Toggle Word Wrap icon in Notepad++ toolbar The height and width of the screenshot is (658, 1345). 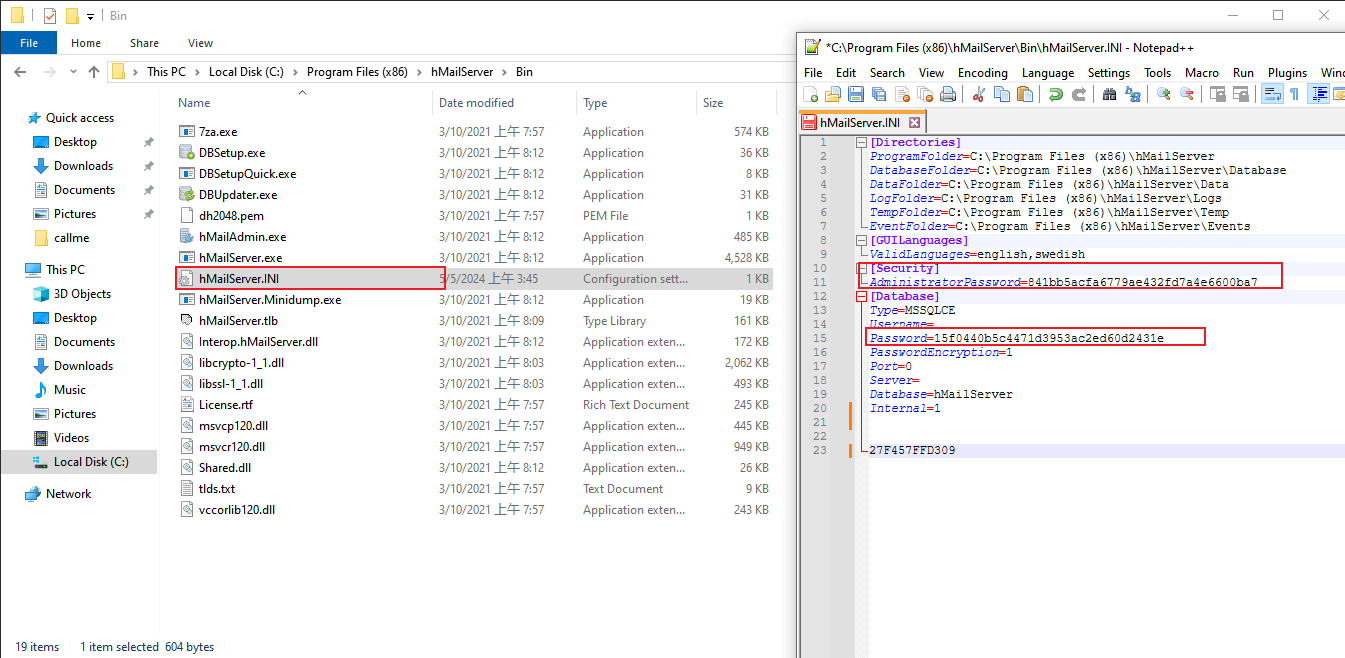tap(1272, 94)
